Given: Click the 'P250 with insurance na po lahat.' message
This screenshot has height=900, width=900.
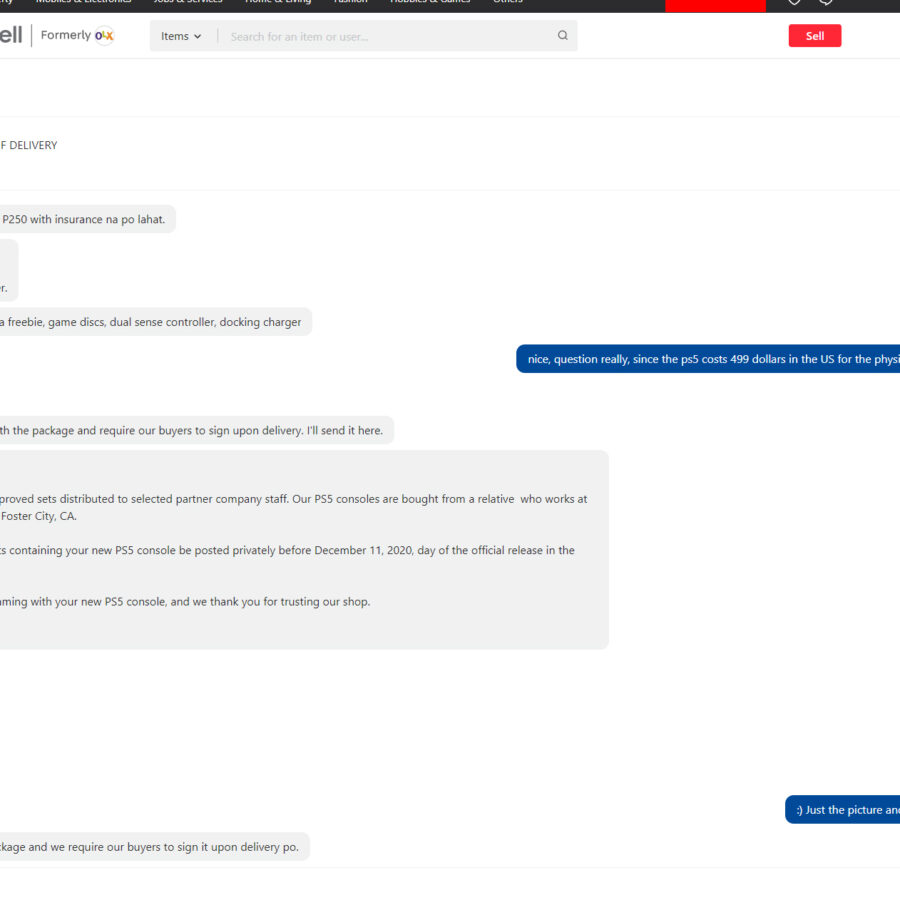Looking at the screenshot, I should point(87,219).
